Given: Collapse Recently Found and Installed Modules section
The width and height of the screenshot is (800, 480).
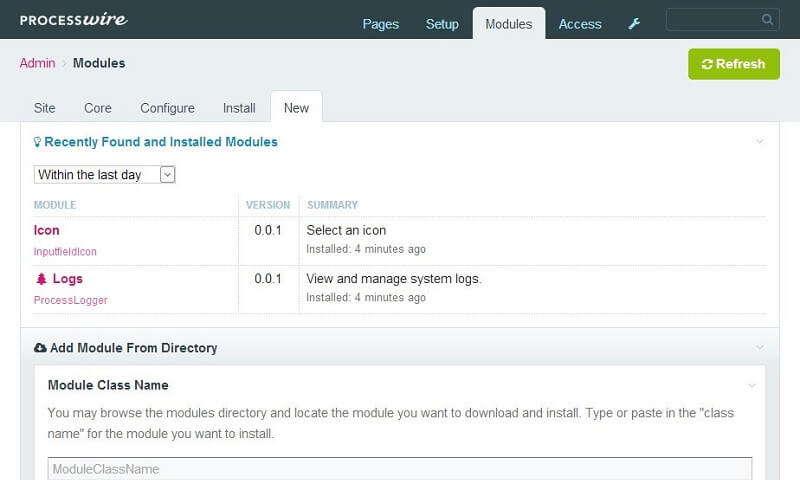Looking at the screenshot, I should tap(760, 141).
